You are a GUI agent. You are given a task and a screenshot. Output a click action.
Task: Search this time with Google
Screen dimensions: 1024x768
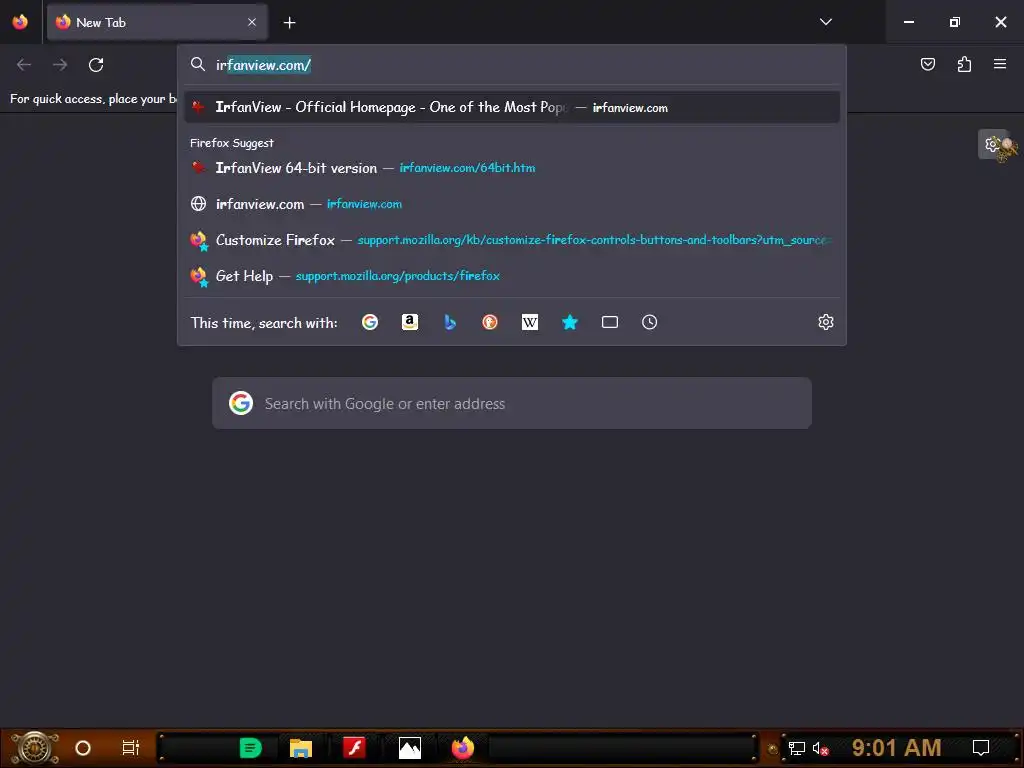coord(370,322)
